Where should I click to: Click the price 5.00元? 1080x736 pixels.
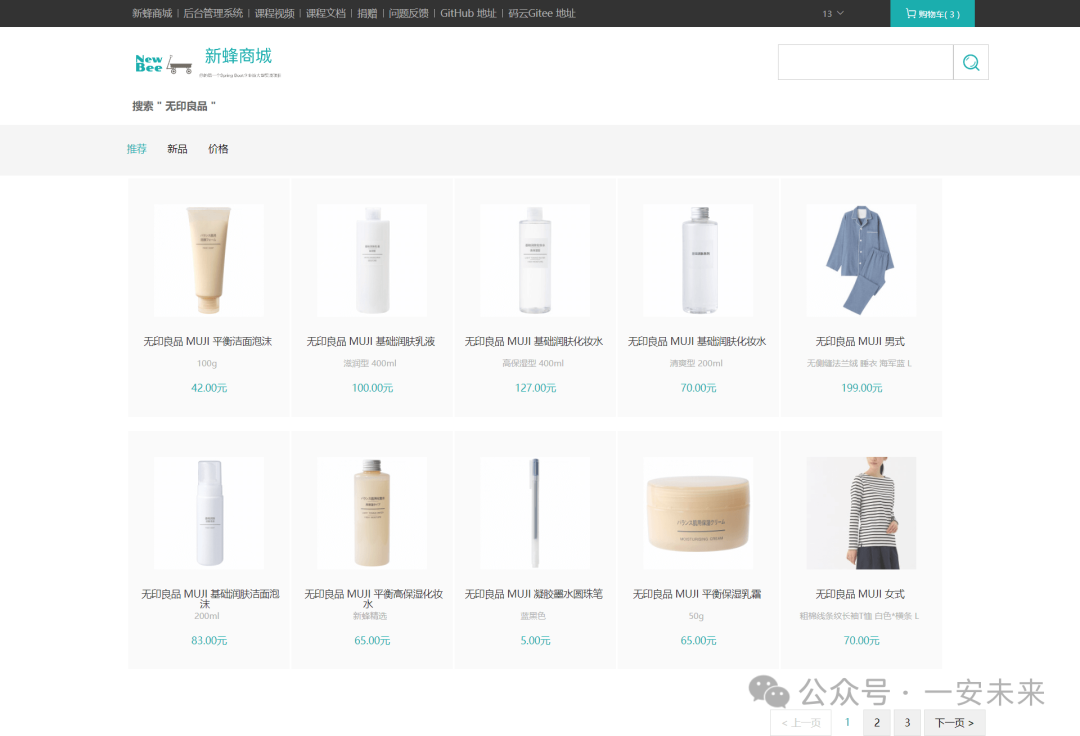pos(535,641)
